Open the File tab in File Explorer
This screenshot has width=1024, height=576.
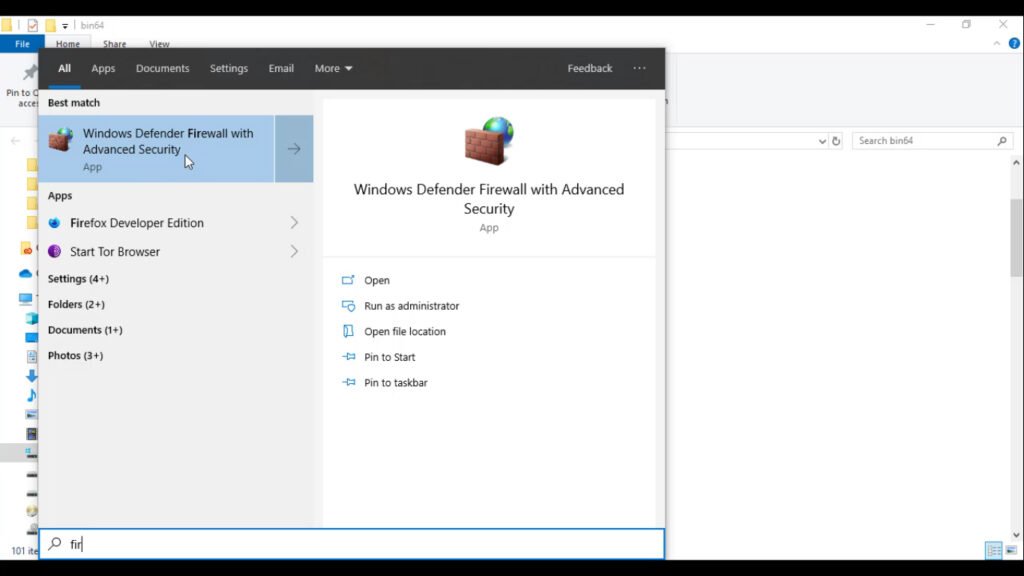click(x=22, y=44)
